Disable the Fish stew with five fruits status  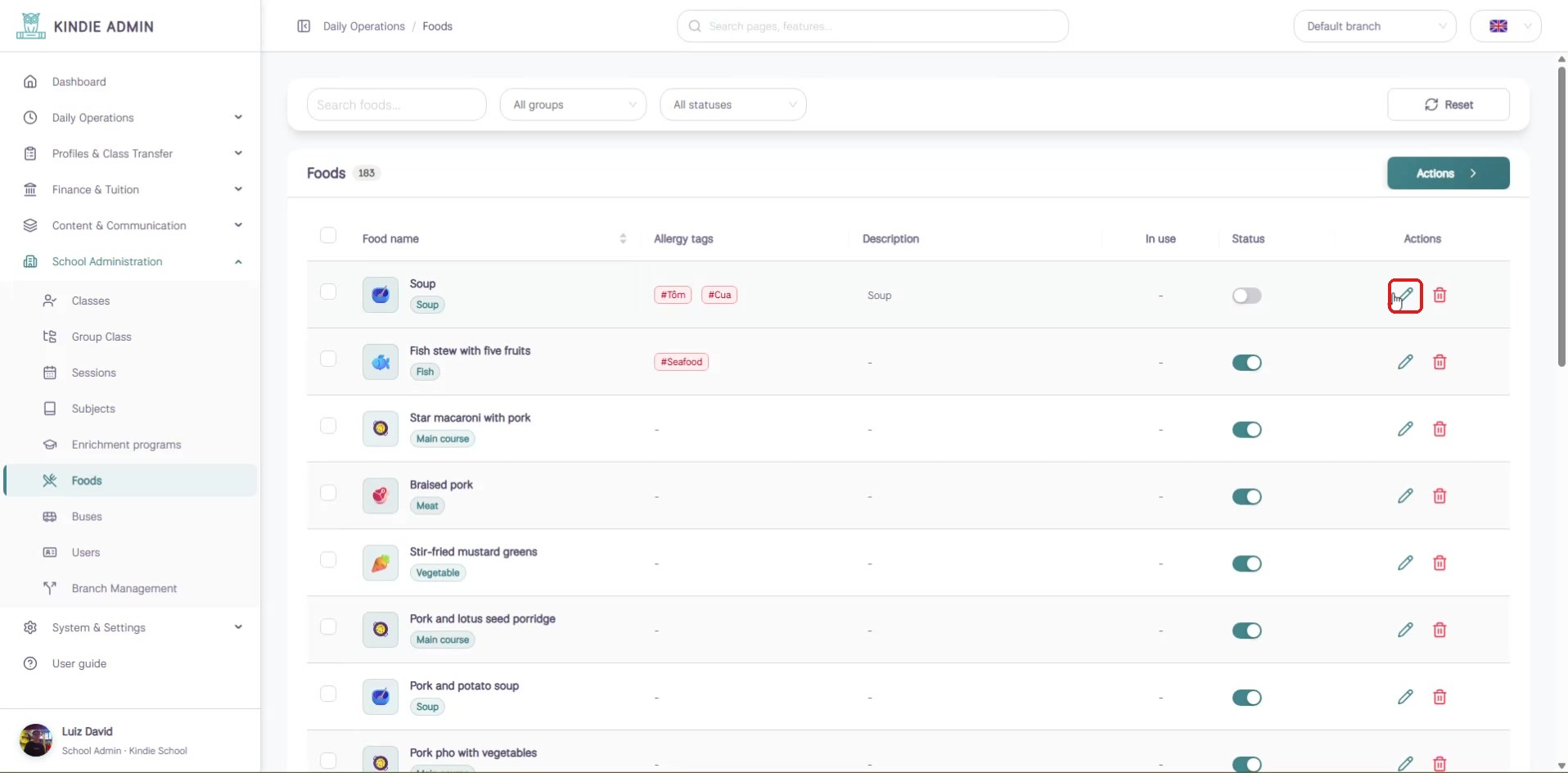(x=1247, y=363)
